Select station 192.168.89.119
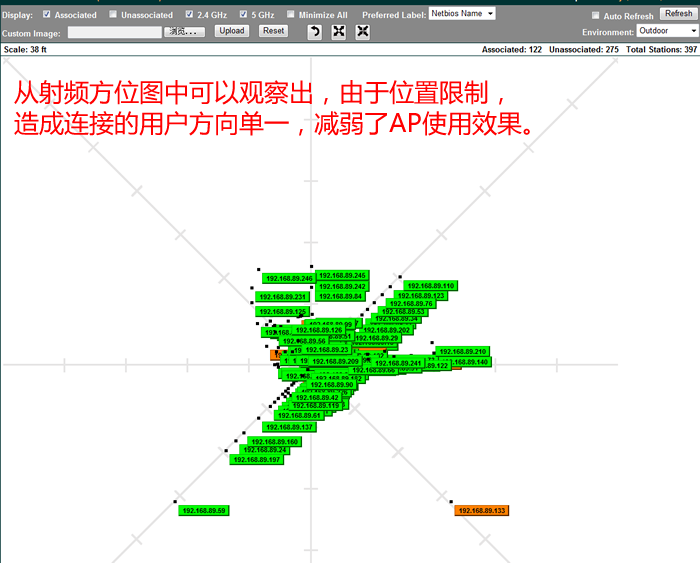Screen dimensions: 700x563 coord(316,406)
